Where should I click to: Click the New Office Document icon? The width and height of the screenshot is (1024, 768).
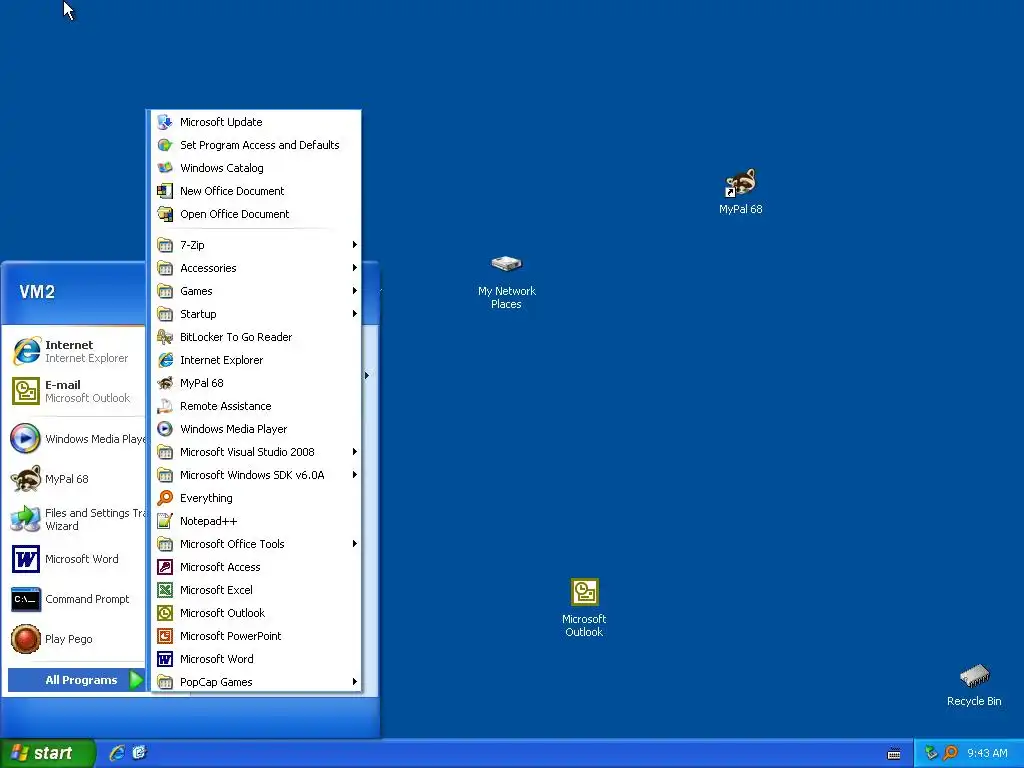pos(165,191)
